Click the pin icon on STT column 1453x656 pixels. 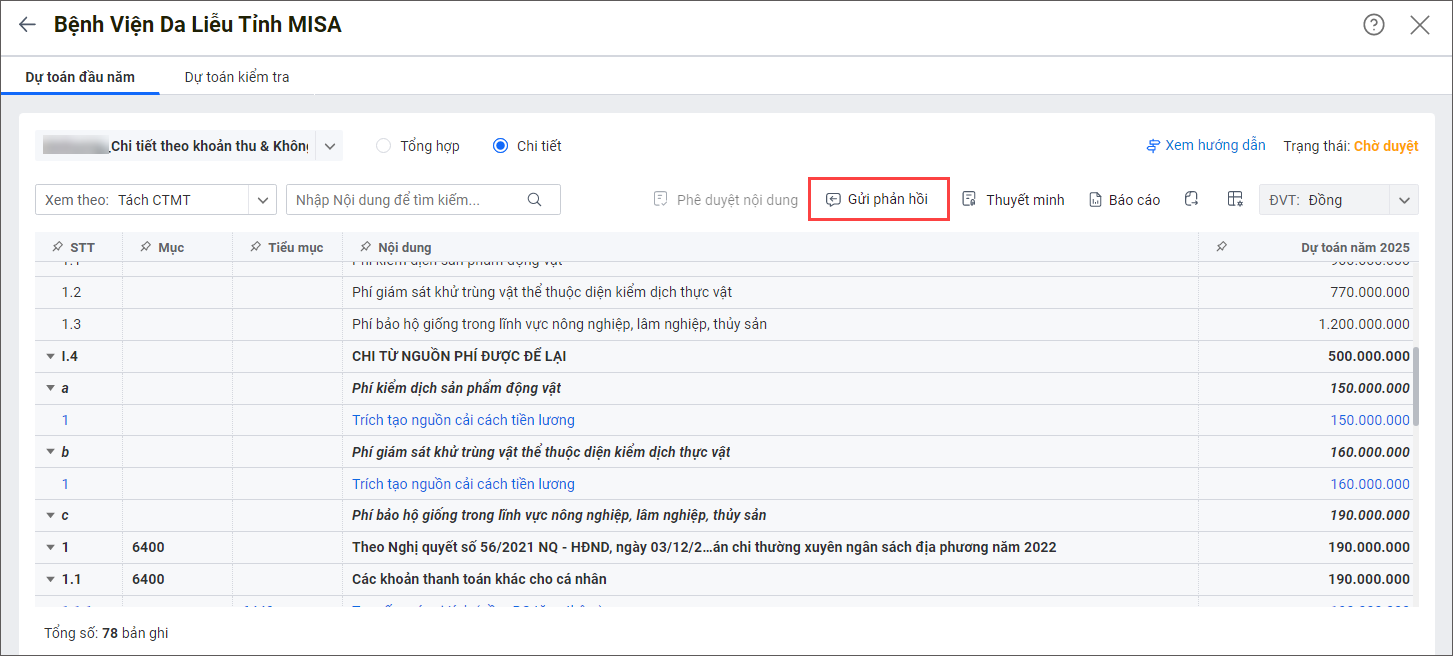(x=55, y=247)
